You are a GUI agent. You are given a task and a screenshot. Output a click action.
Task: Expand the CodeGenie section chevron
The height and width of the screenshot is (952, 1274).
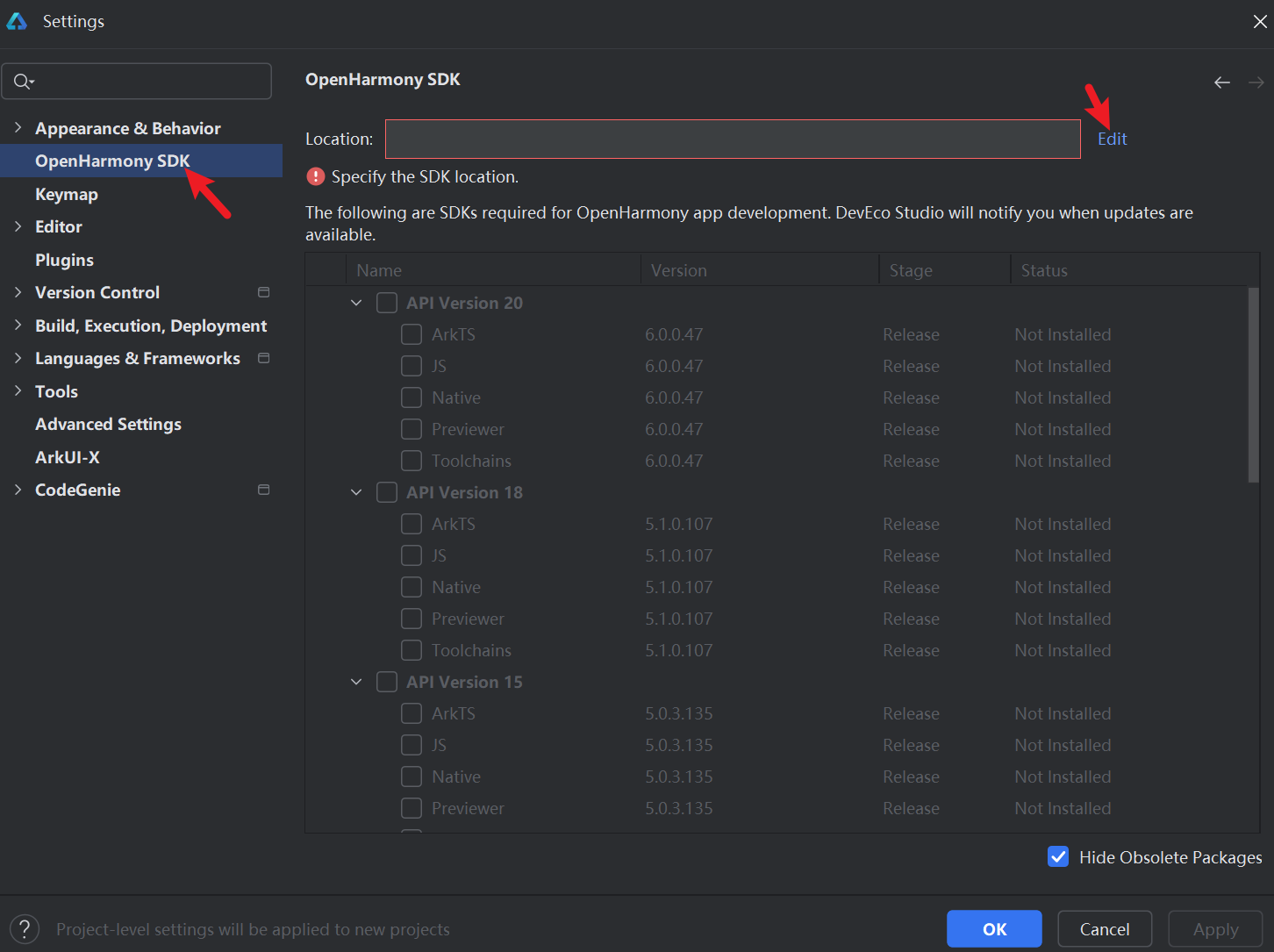pyautogui.click(x=18, y=490)
